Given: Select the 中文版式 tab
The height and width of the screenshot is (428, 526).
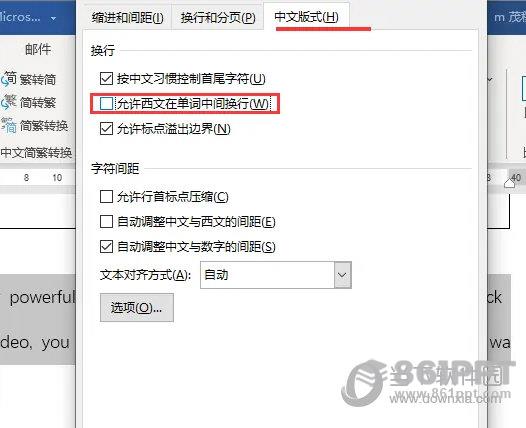Looking at the screenshot, I should [x=306, y=17].
